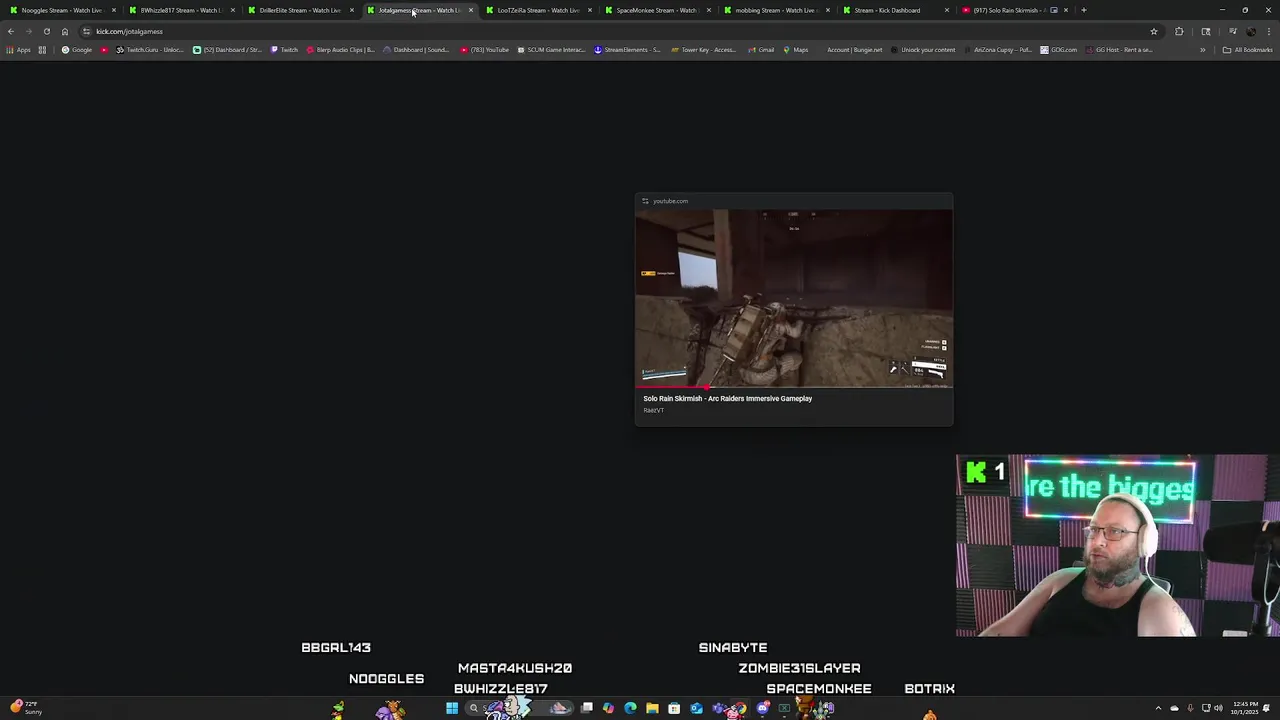Click the video progress bar in preview

pos(794,387)
